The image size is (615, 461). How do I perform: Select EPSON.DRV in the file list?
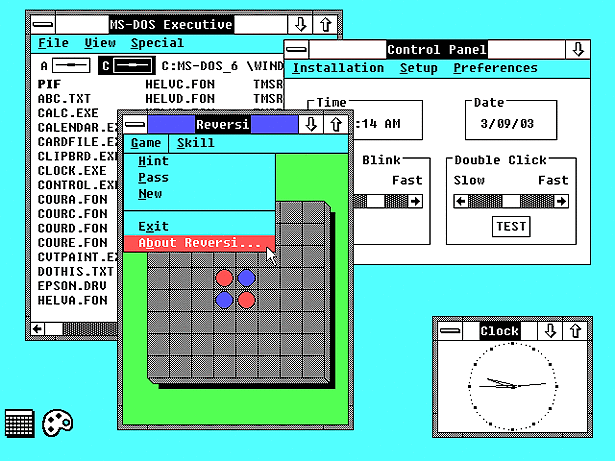[x=72, y=286]
